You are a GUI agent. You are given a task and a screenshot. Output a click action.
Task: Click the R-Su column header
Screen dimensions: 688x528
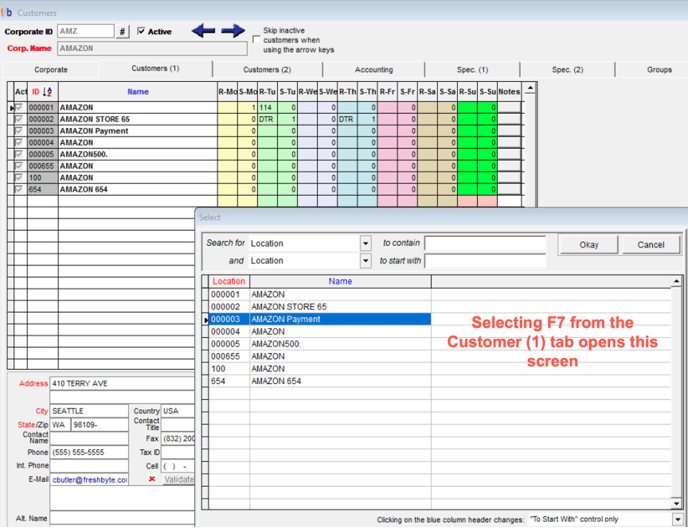[x=467, y=92]
